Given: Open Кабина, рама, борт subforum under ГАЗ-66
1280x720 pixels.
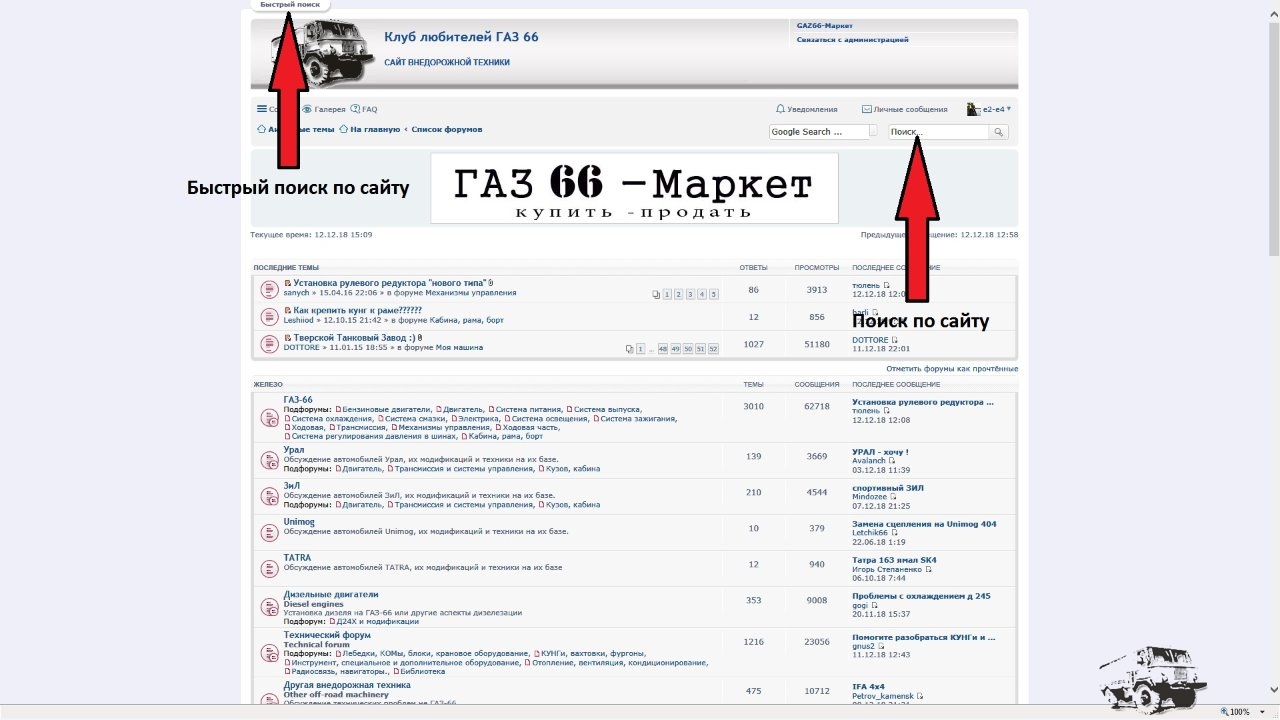Looking at the screenshot, I should pyautogui.click(x=504, y=436).
